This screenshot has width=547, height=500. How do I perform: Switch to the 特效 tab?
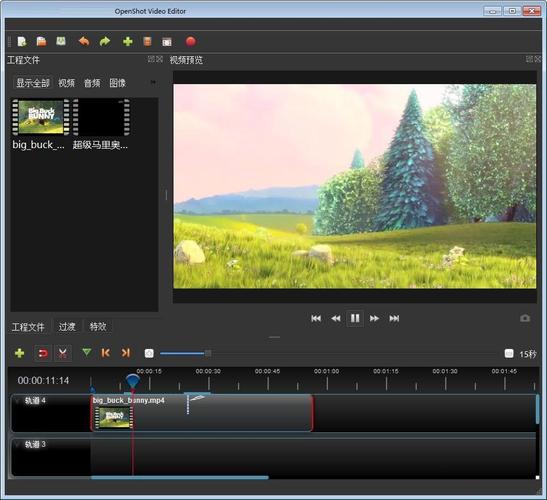pyautogui.click(x=98, y=327)
